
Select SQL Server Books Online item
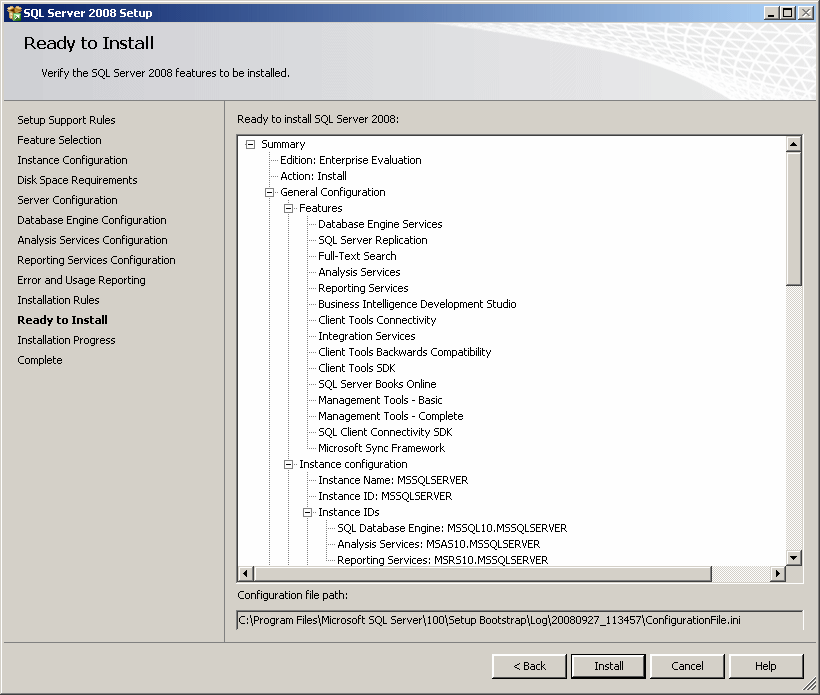377,384
